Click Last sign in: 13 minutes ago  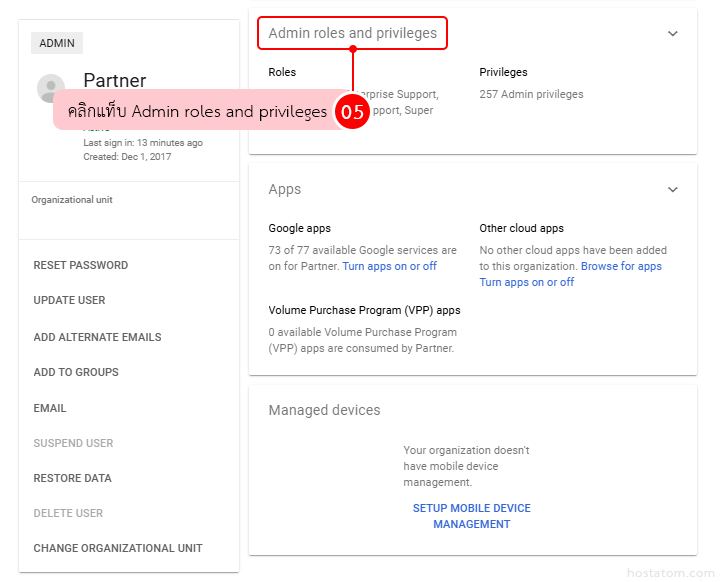click(x=143, y=143)
